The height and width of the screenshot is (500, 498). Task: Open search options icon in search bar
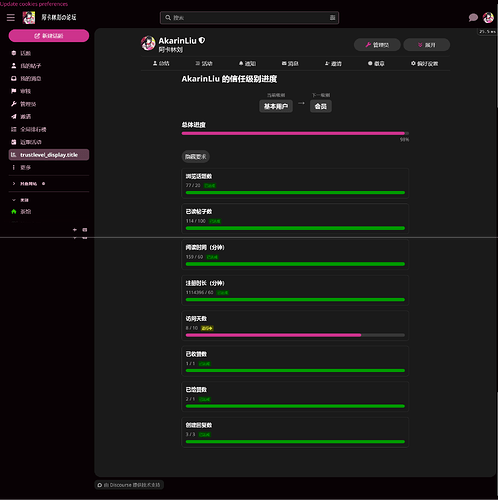click(332, 18)
